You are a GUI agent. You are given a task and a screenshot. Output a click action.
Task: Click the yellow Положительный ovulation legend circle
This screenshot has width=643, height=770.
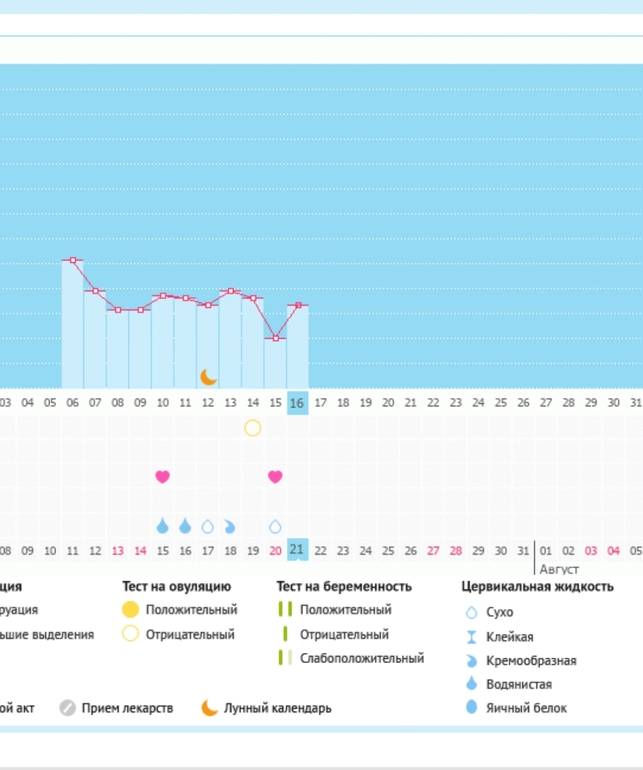(x=130, y=610)
